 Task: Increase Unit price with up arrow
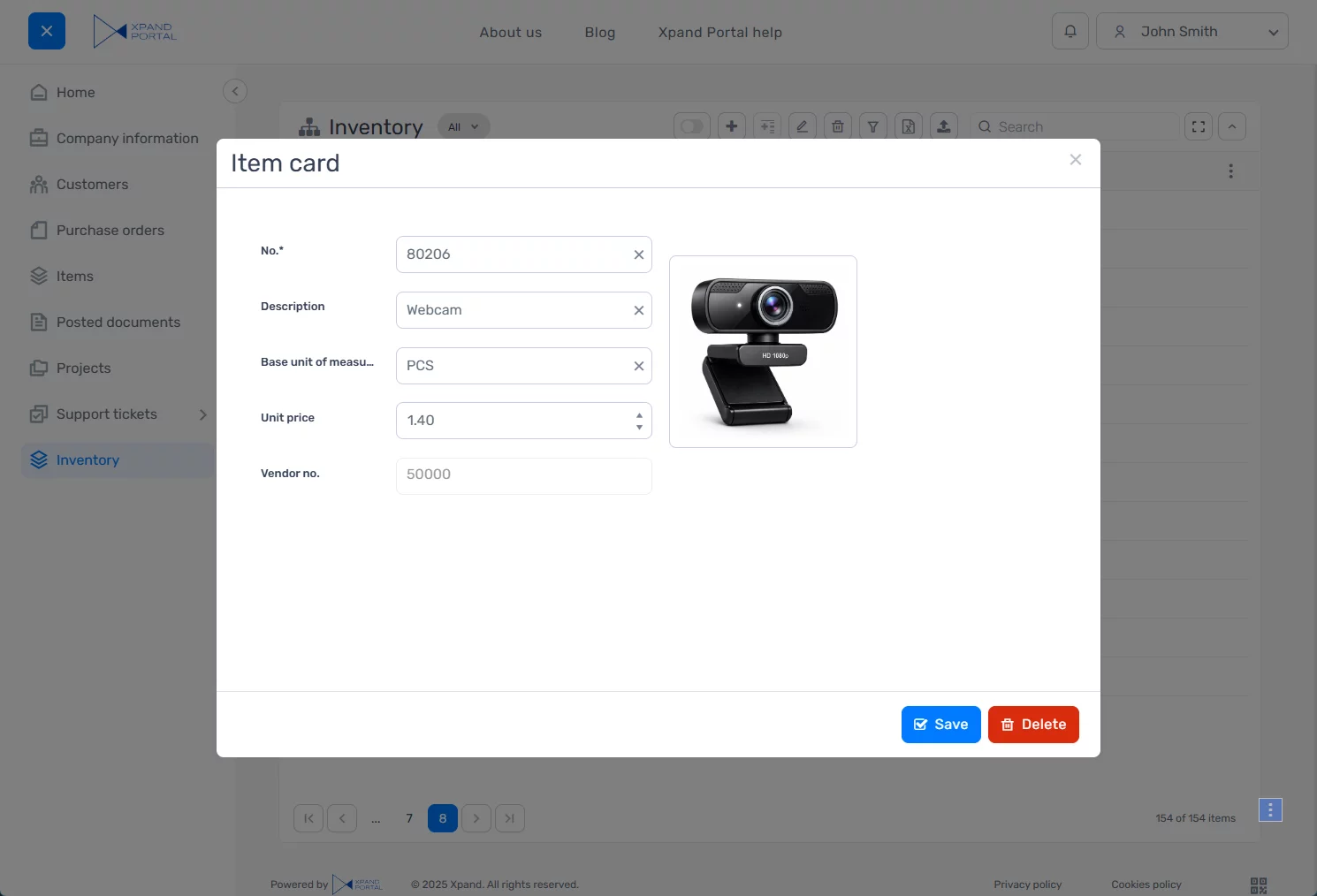639,414
